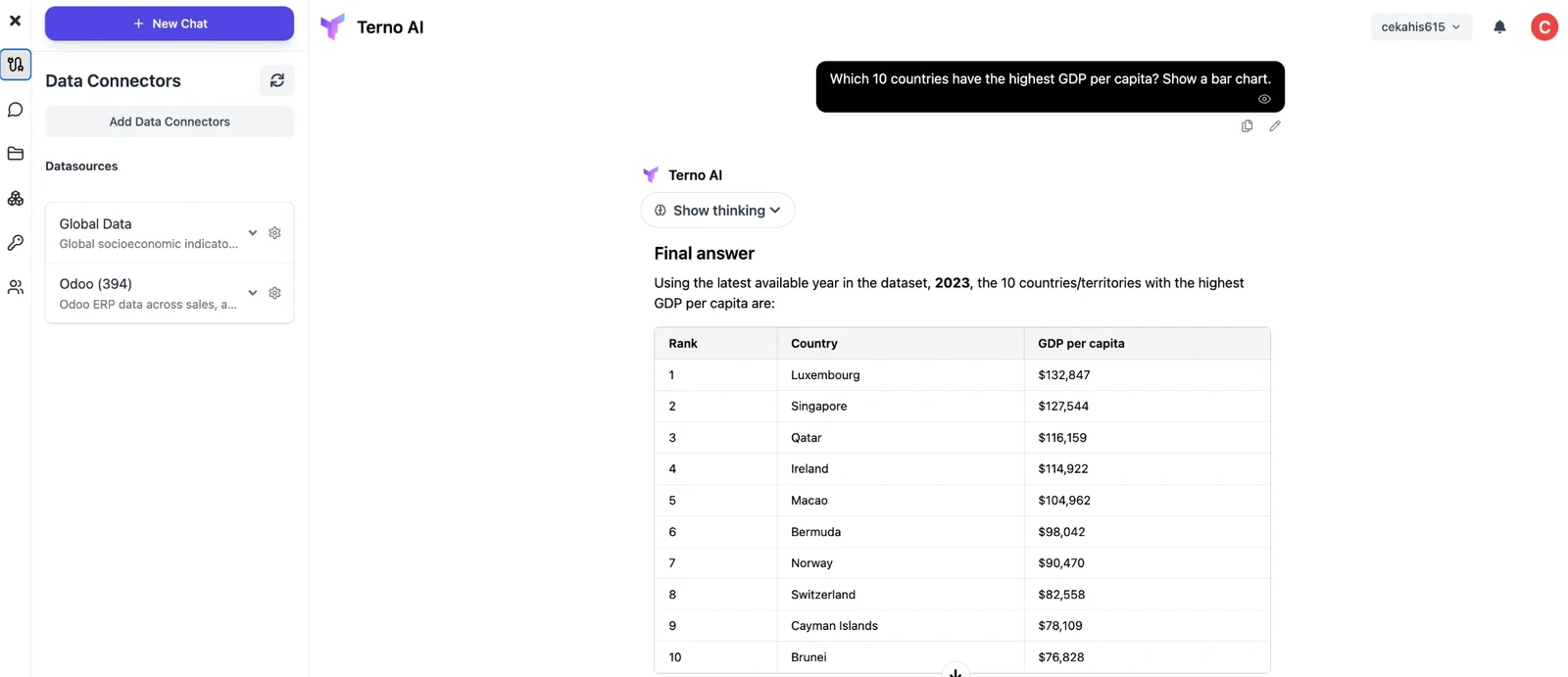Expand the Odoo (394) datasource chevron
Viewport: 1568px width, 677px height.
click(x=253, y=293)
